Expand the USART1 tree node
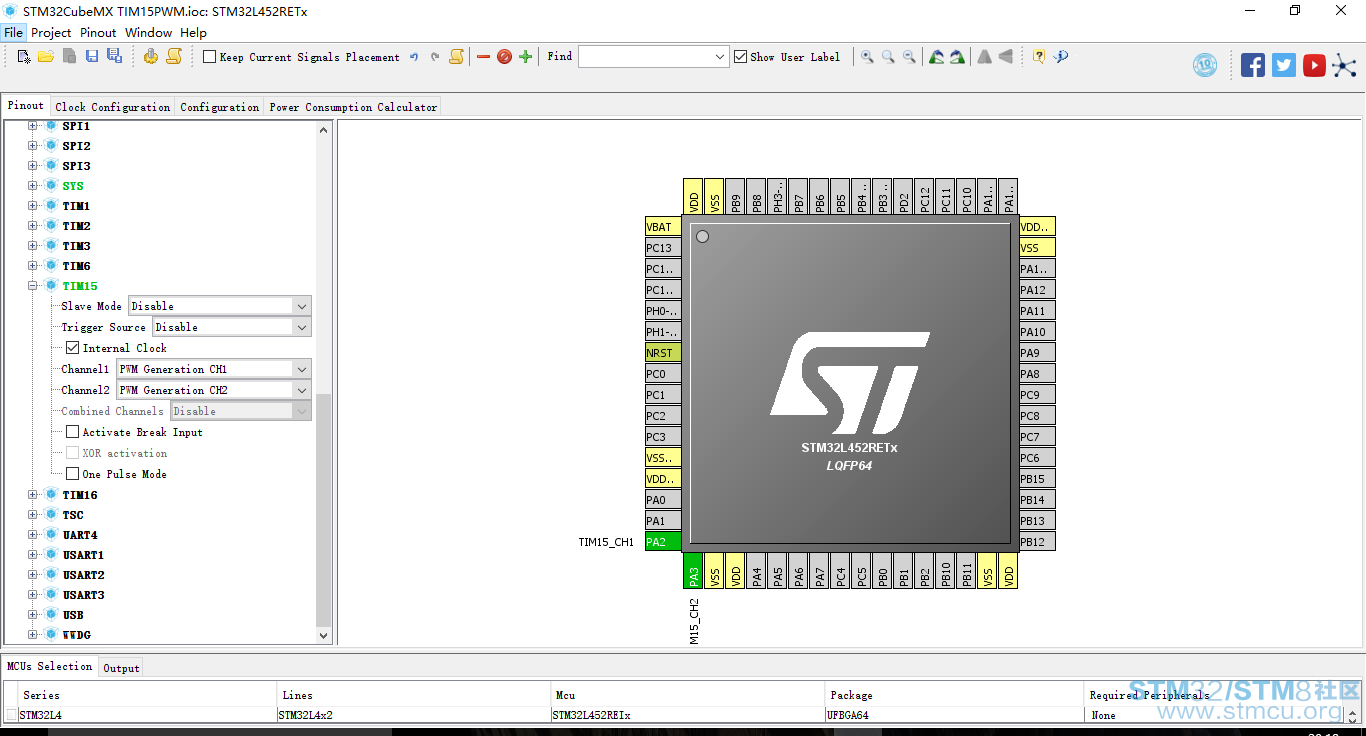 [33, 555]
